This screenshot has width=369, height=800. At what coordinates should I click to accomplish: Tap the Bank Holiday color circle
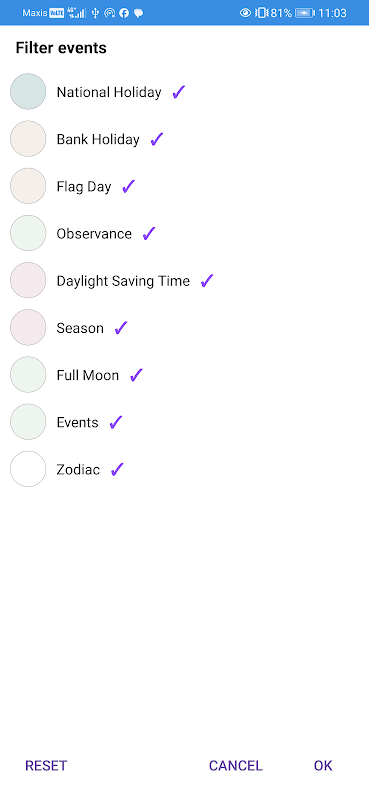coord(28,139)
